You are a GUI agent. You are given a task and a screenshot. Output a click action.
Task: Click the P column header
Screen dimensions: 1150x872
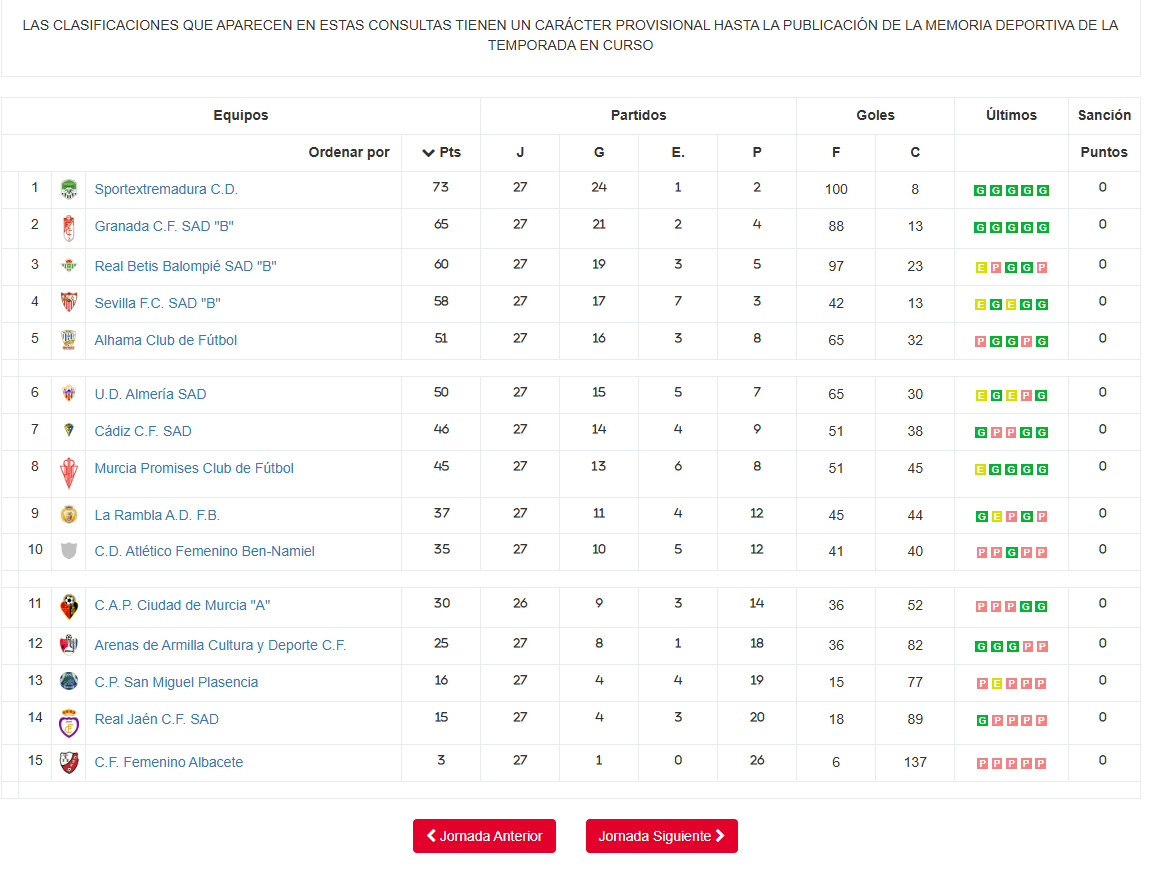pos(757,153)
